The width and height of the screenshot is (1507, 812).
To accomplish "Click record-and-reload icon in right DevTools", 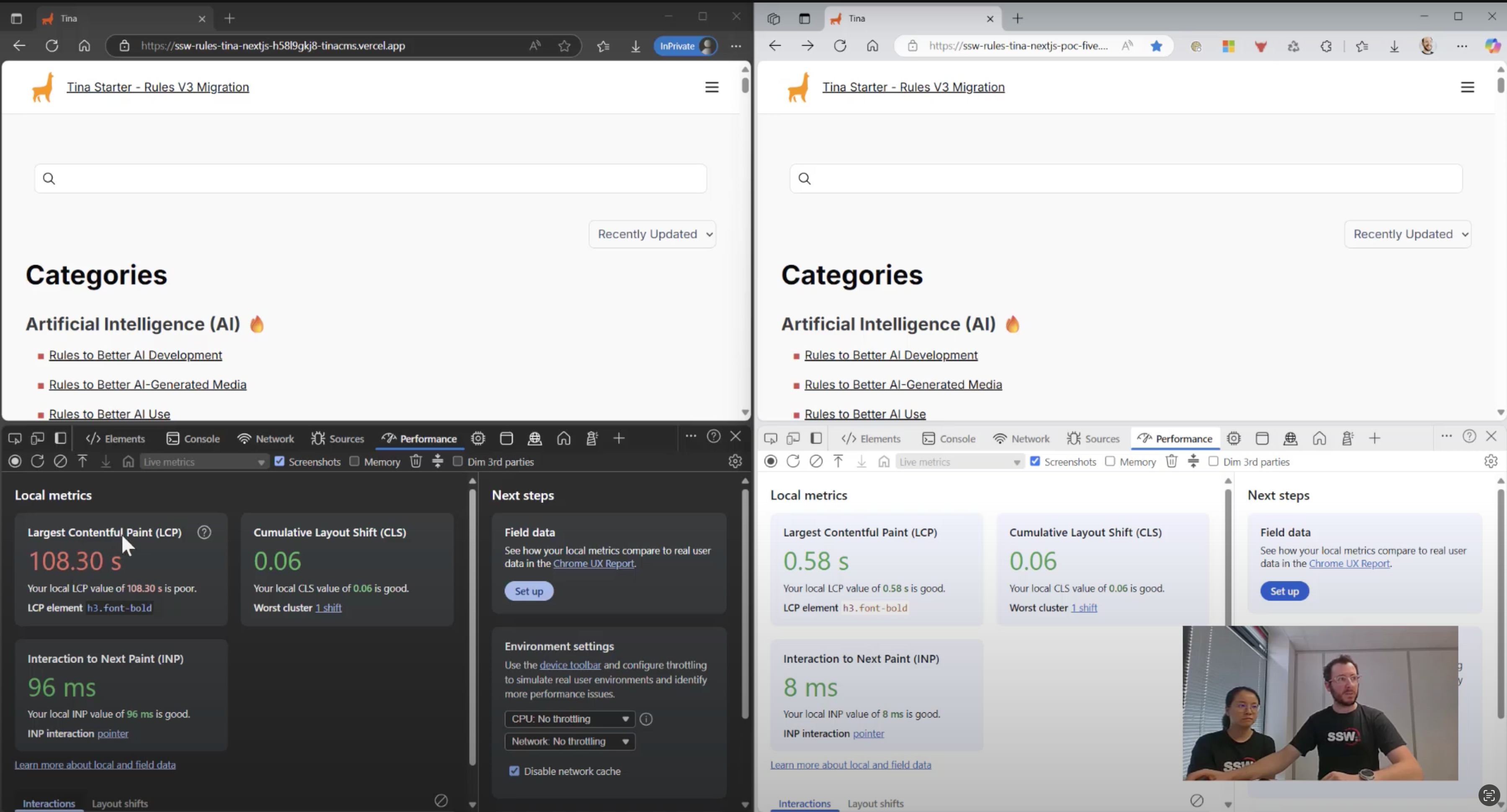I will click(793, 462).
